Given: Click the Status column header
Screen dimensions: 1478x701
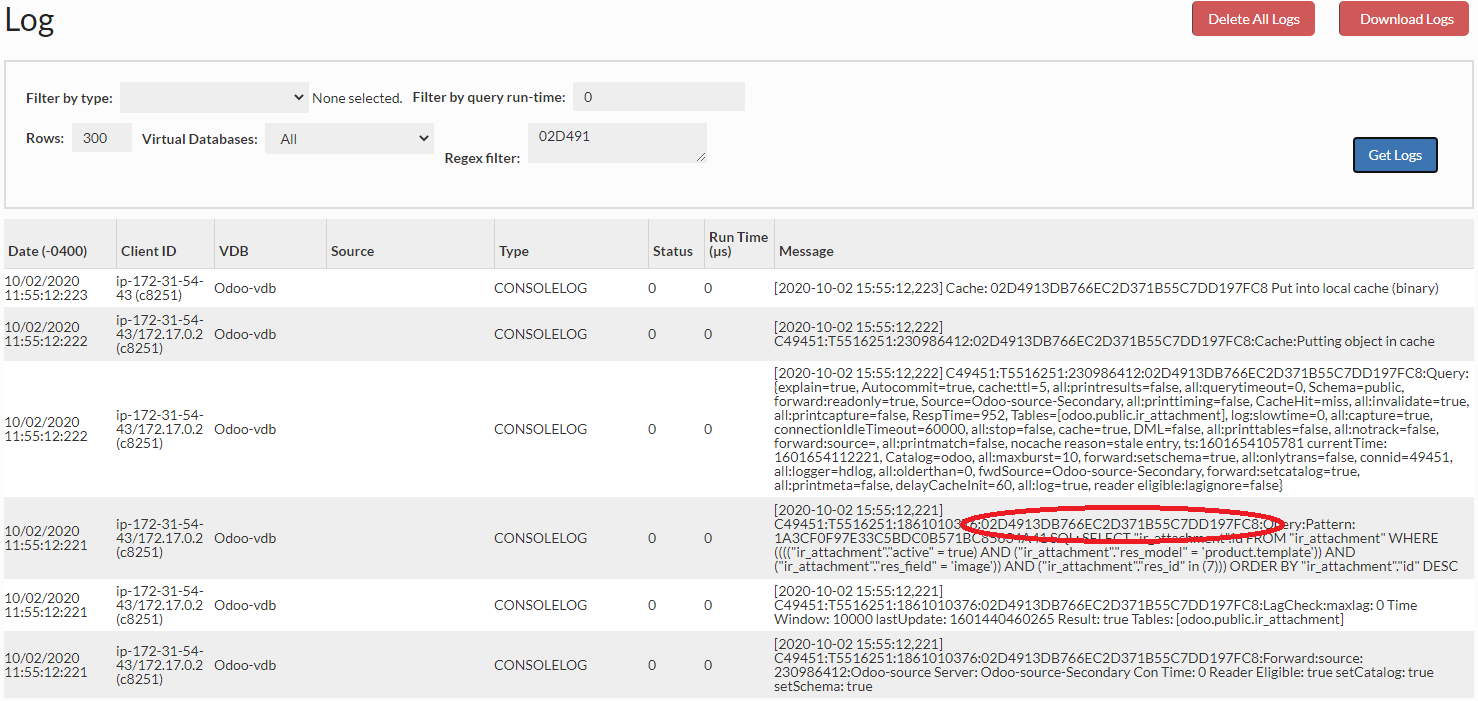Looking at the screenshot, I should click(672, 251).
